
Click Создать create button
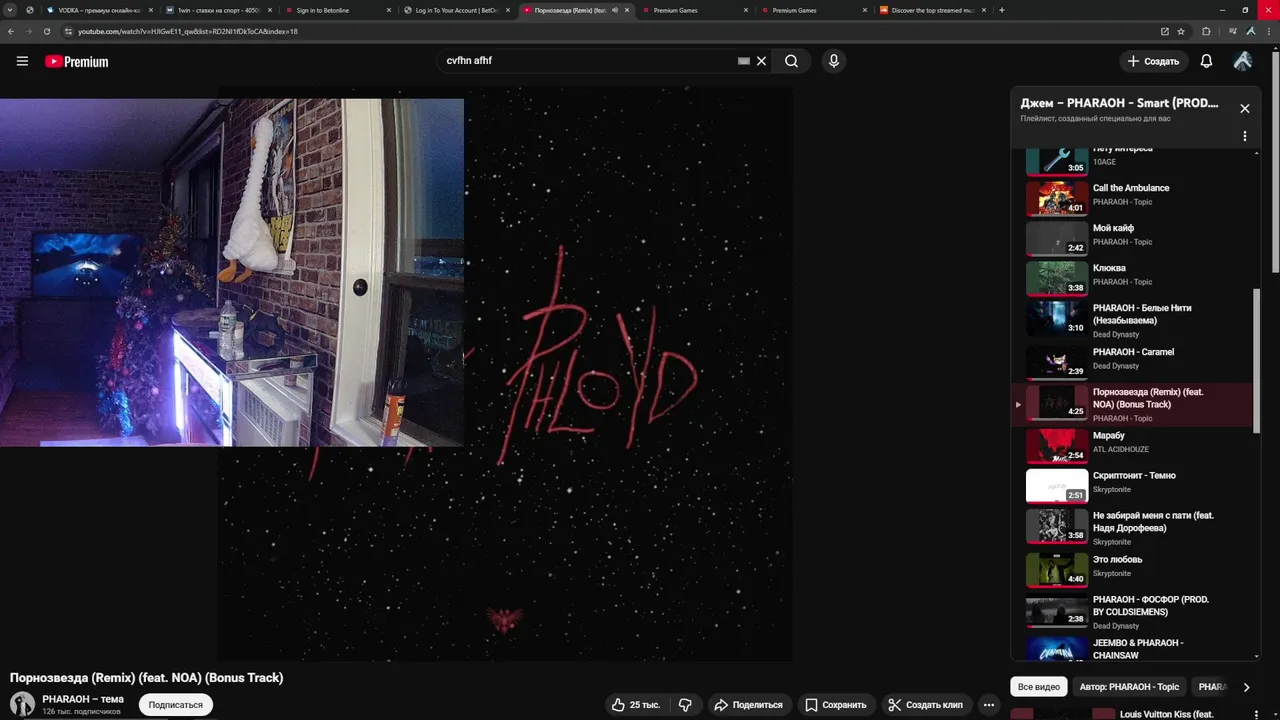tap(1154, 61)
